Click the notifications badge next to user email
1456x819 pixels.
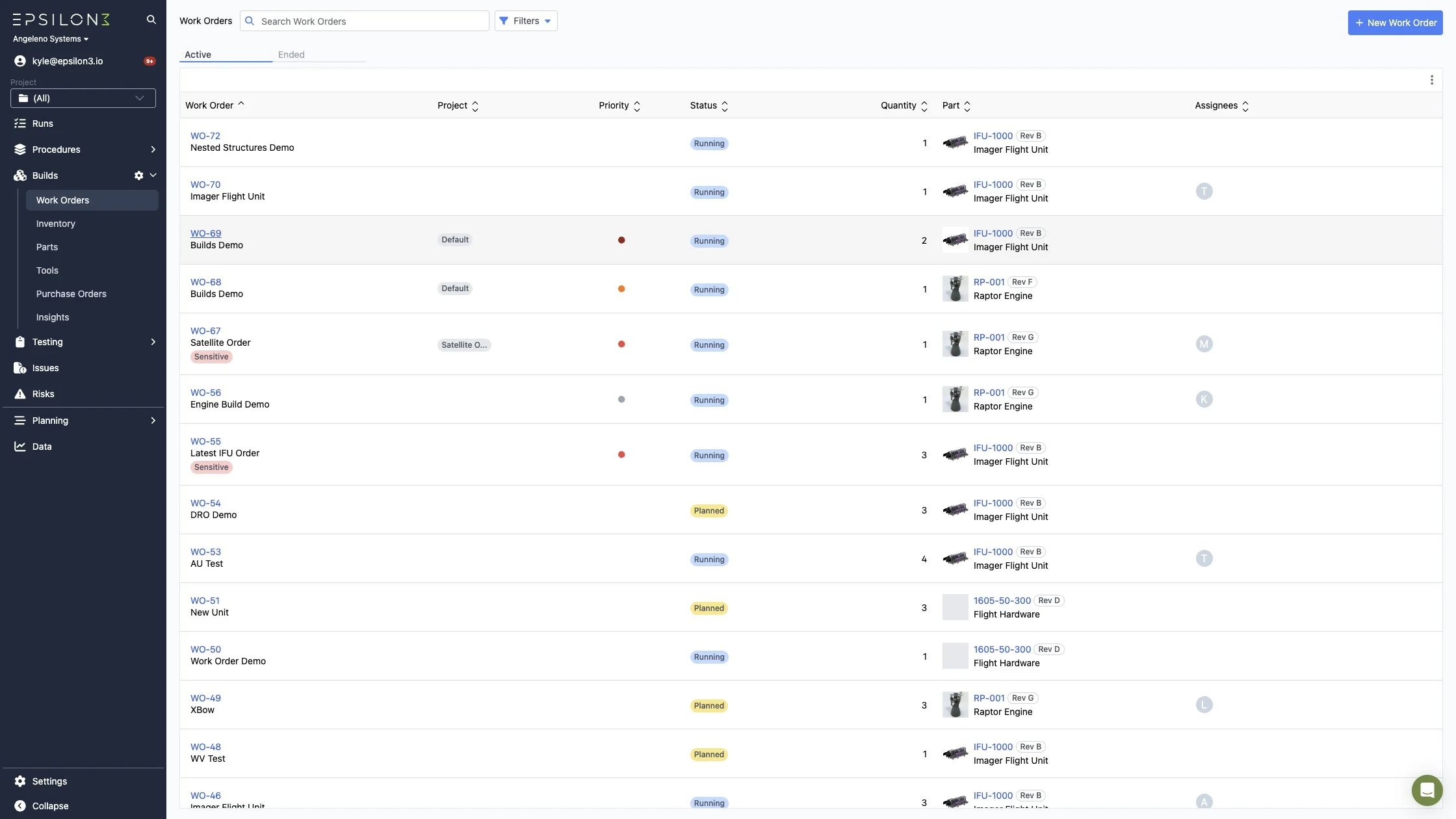pos(149,61)
